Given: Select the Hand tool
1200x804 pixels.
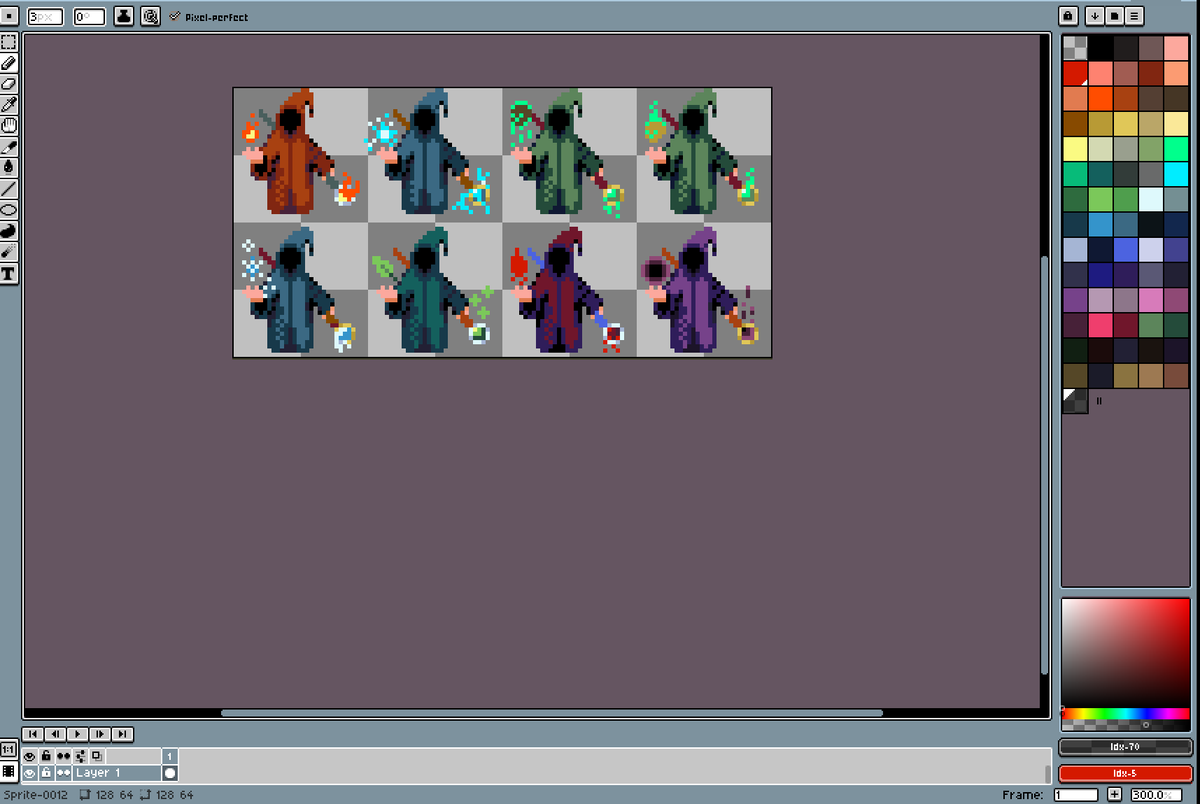Looking at the screenshot, I should point(8,125).
